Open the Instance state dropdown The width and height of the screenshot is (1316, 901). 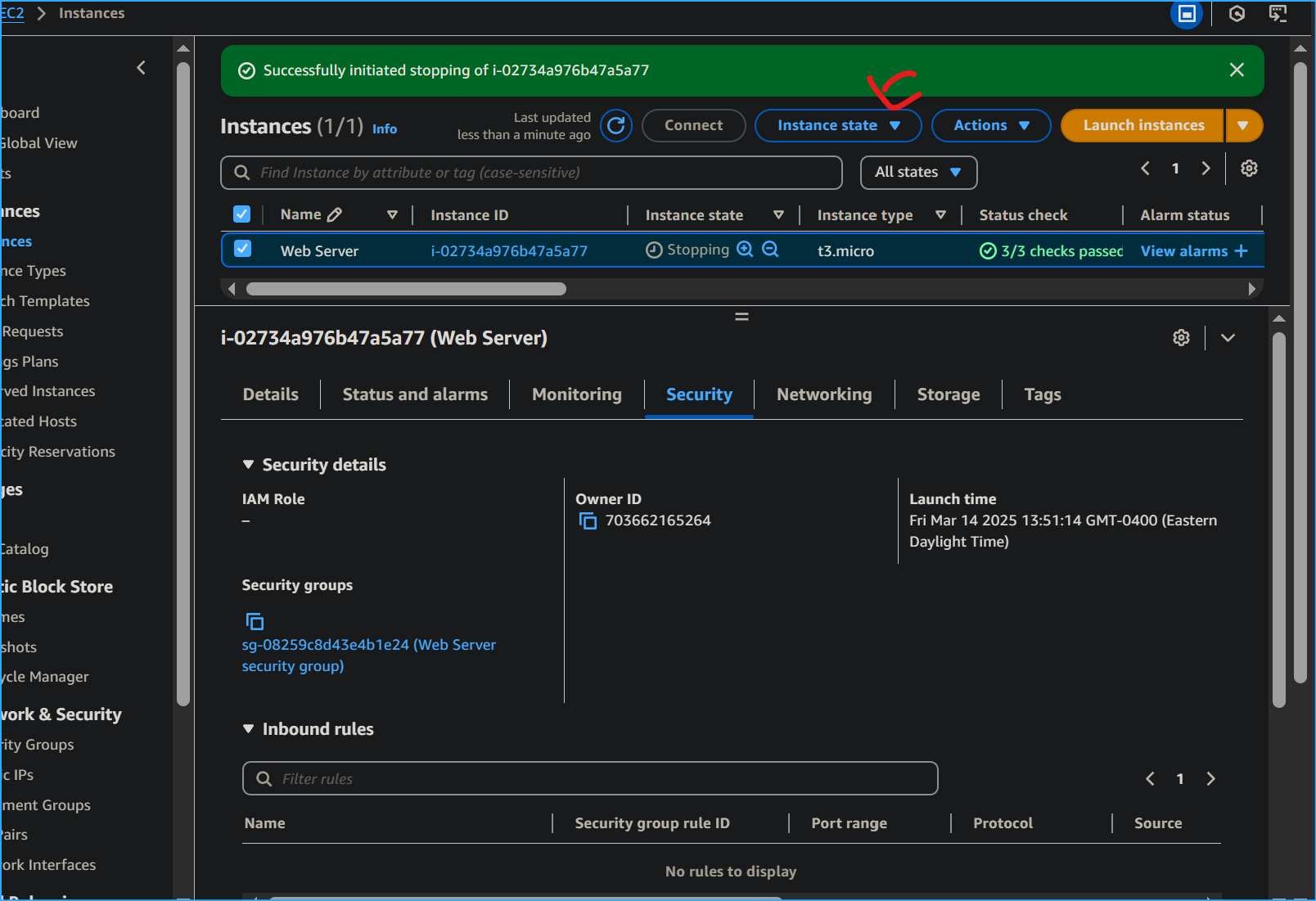click(x=837, y=125)
